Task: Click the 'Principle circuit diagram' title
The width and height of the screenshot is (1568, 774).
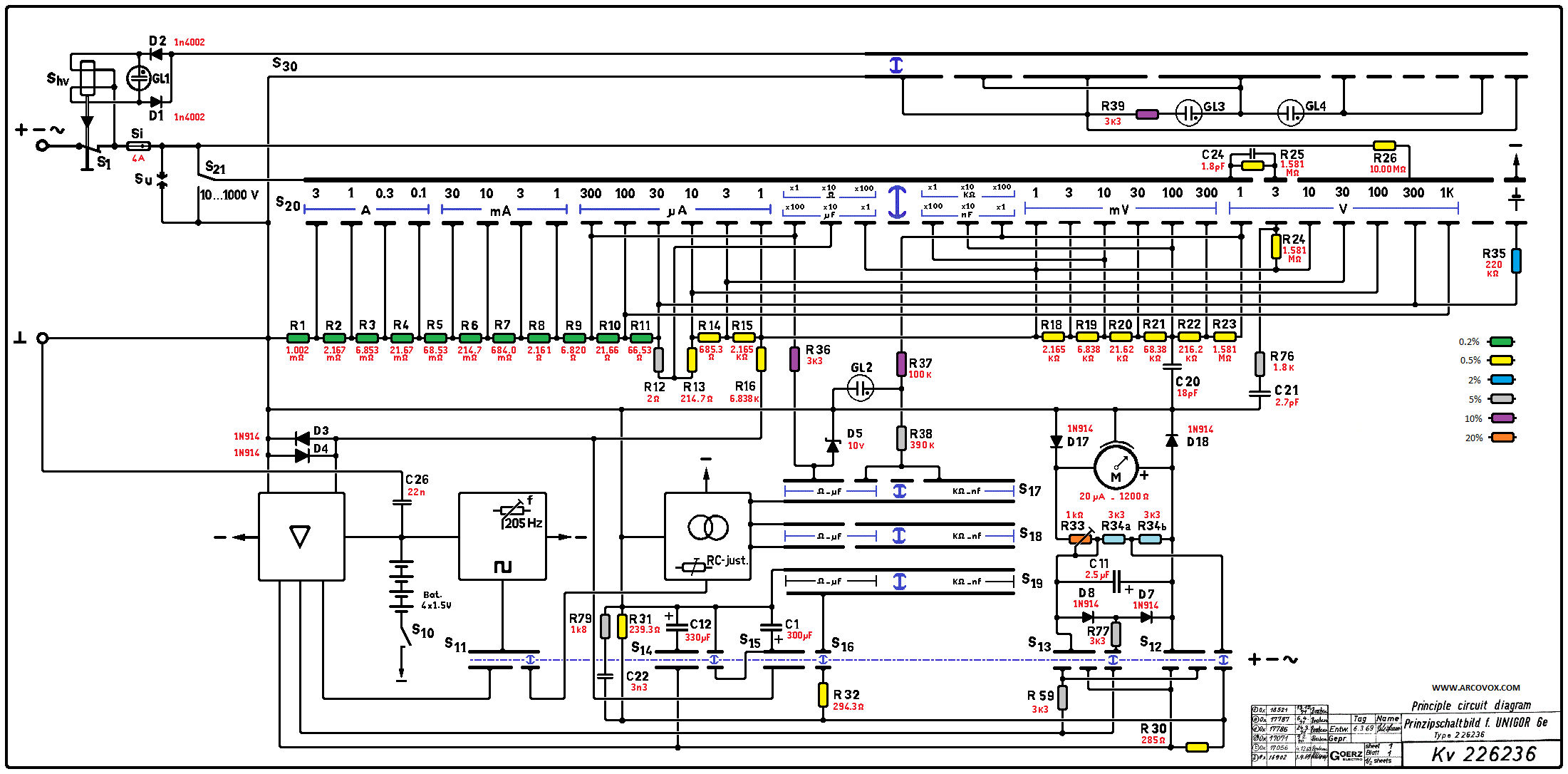Action: click(x=1471, y=705)
